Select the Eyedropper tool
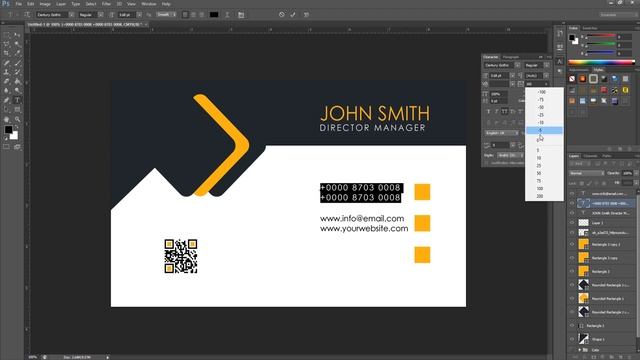The height and width of the screenshot is (360, 640). coord(18,53)
